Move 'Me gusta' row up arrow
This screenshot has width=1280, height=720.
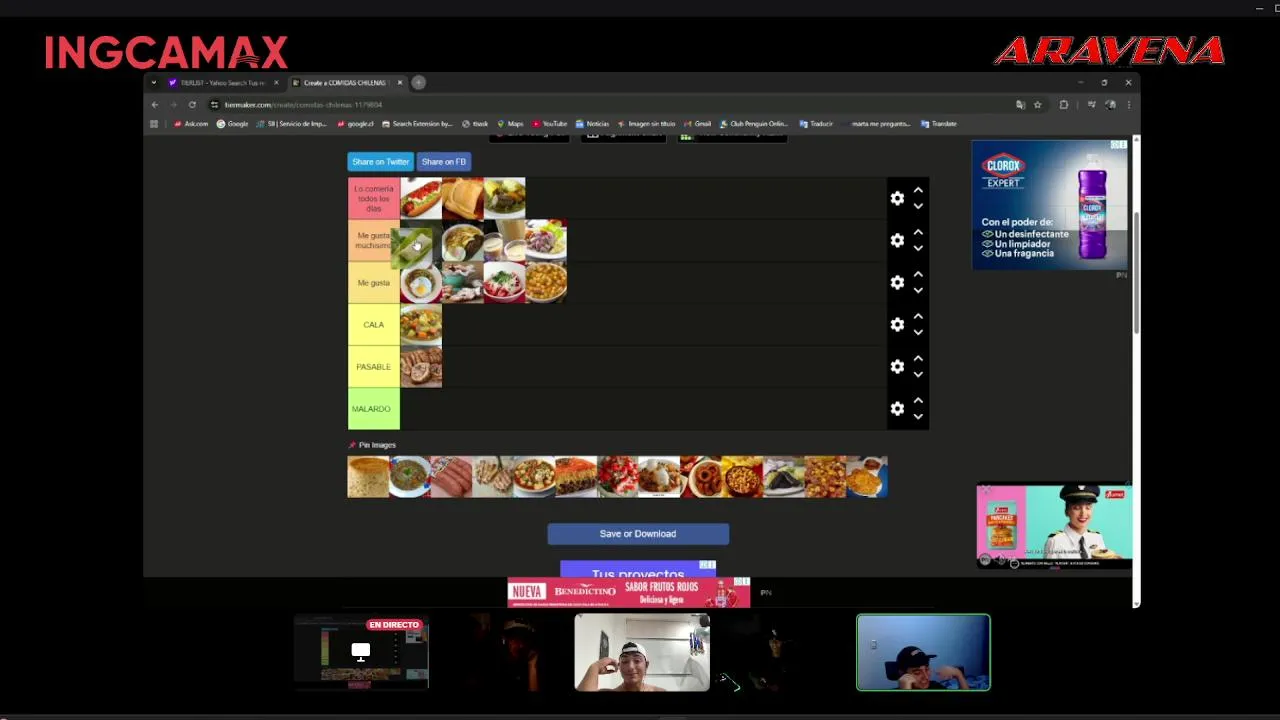coord(918,274)
